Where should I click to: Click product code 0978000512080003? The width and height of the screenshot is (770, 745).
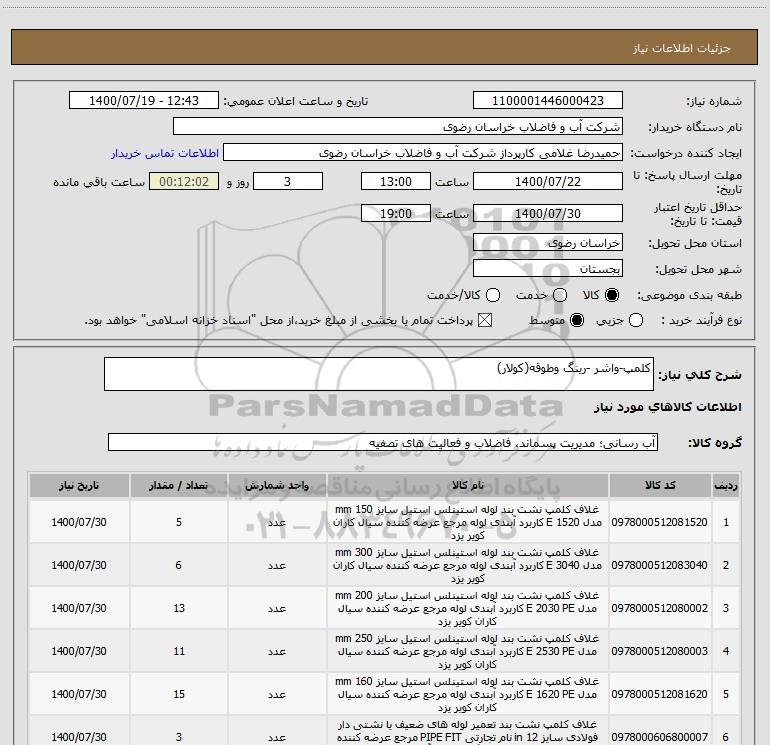660,651
